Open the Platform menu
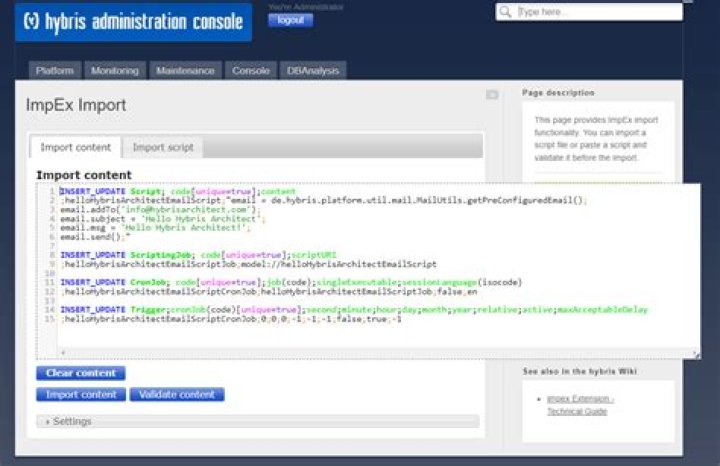Image resolution: width=720 pixels, height=466 pixels. (55, 71)
